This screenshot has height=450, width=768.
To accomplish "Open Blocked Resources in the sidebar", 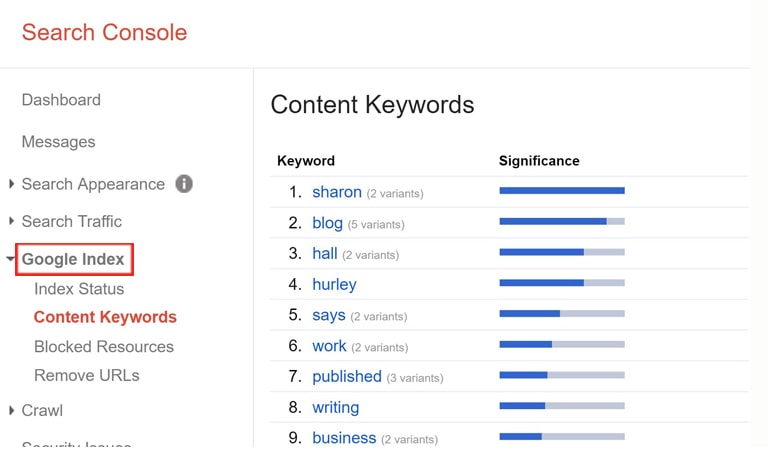I will 104,347.
